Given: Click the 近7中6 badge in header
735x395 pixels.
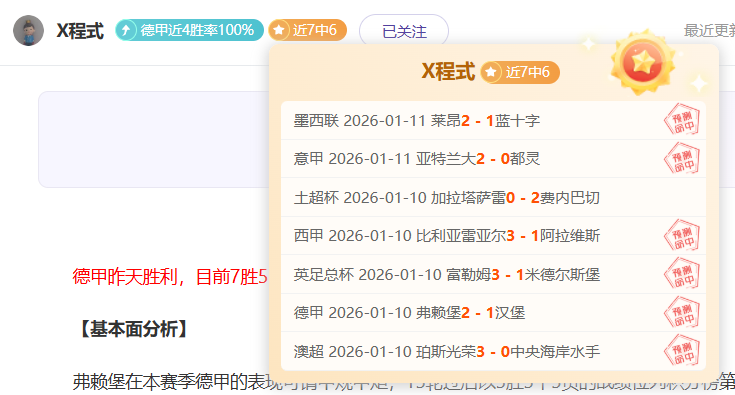Looking at the screenshot, I should point(308,30).
